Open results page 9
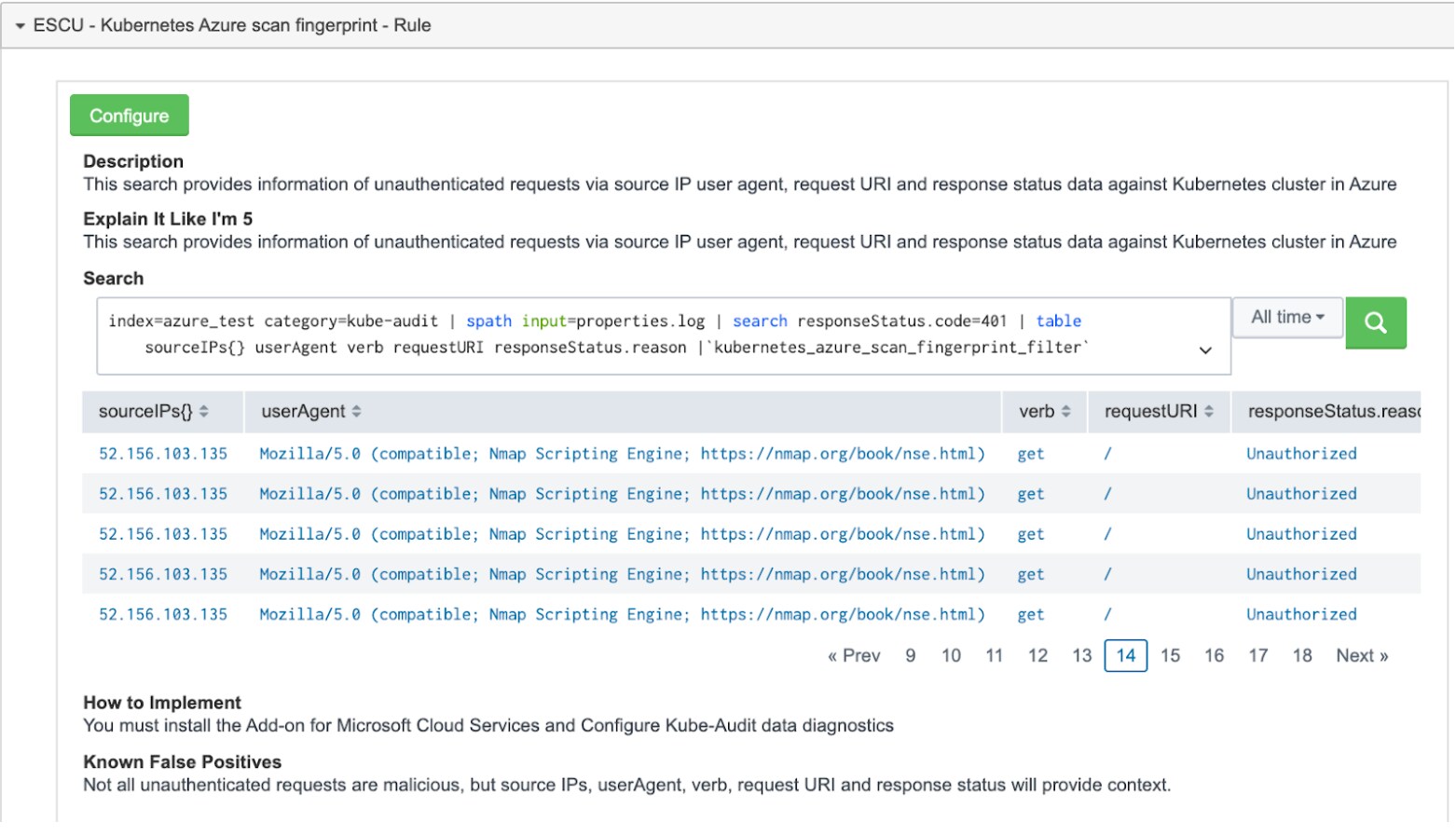The width and height of the screenshot is (1456, 835). (x=910, y=655)
